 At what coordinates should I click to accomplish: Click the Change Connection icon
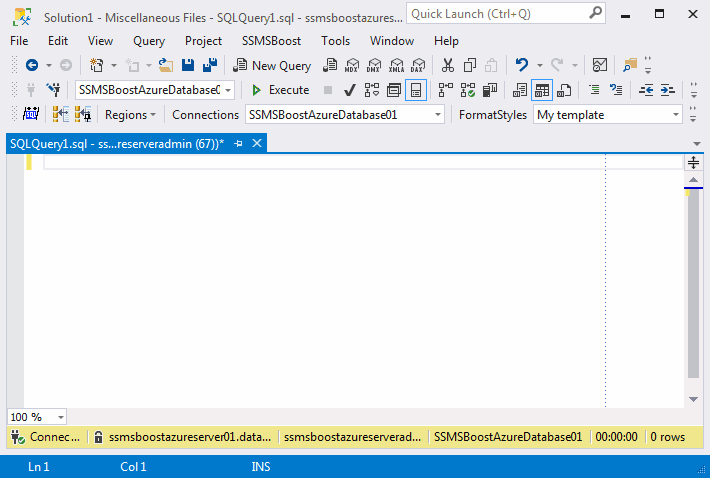pos(53,90)
